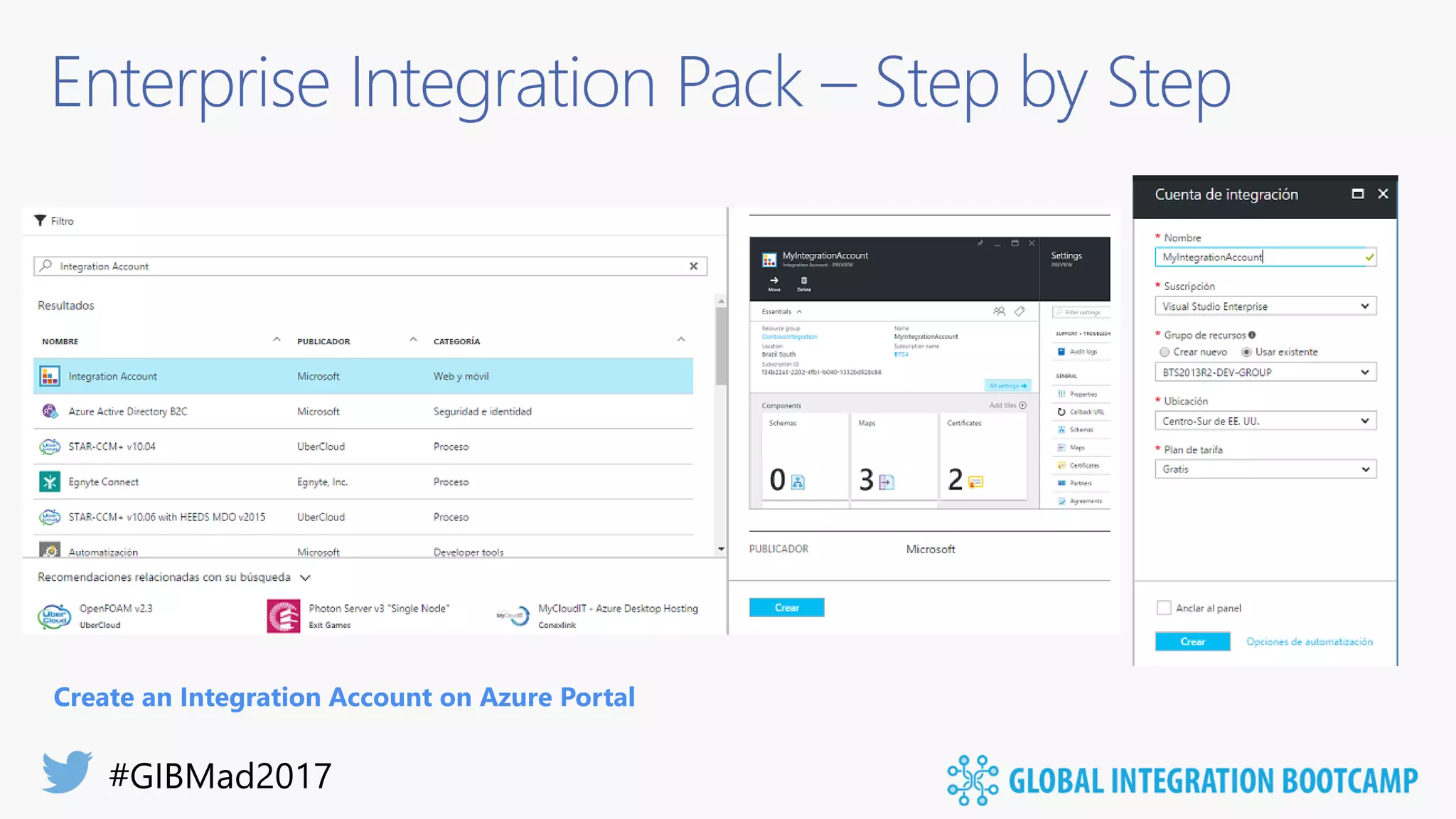Click the search magnifier icon
This screenshot has height=819, width=1456.
(x=46, y=266)
